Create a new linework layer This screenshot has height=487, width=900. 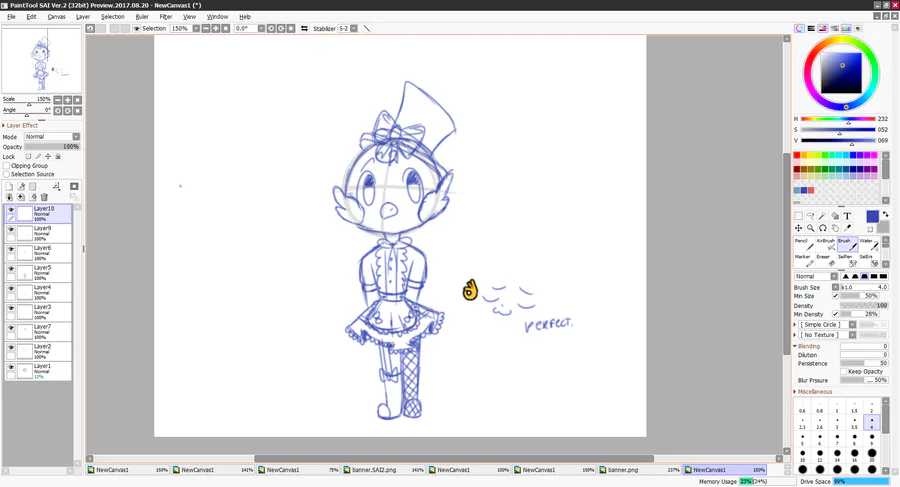pyautogui.click(x=21, y=187)
